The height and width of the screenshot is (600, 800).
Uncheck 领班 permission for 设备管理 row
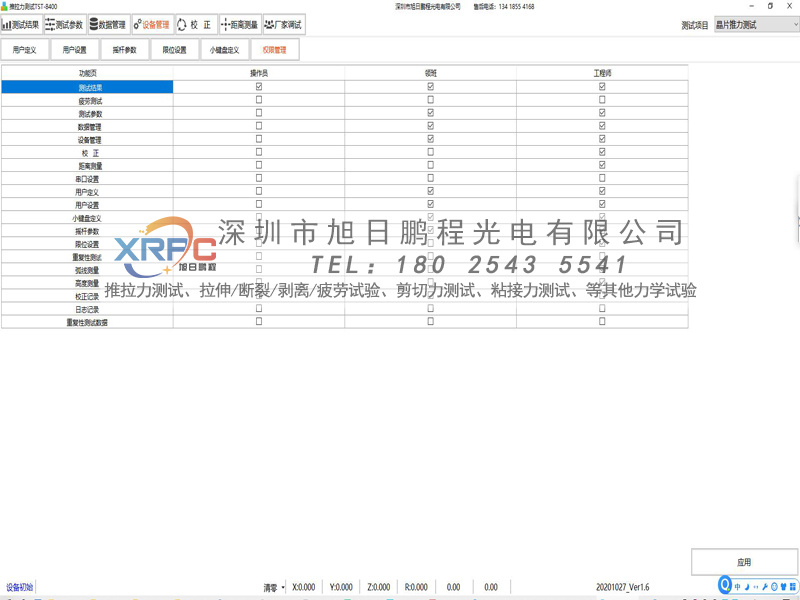pyautogui.click(x=431, y=139)
